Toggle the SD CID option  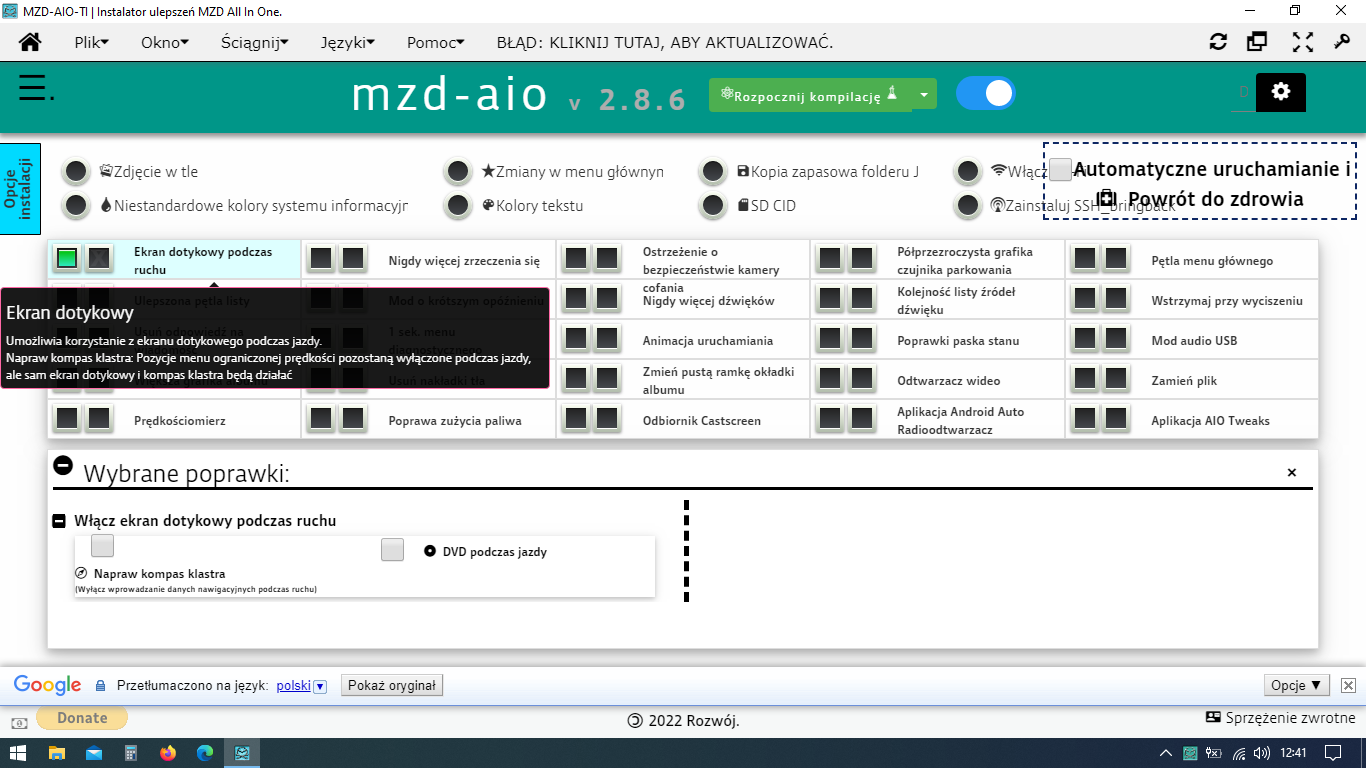pos(713,206)
